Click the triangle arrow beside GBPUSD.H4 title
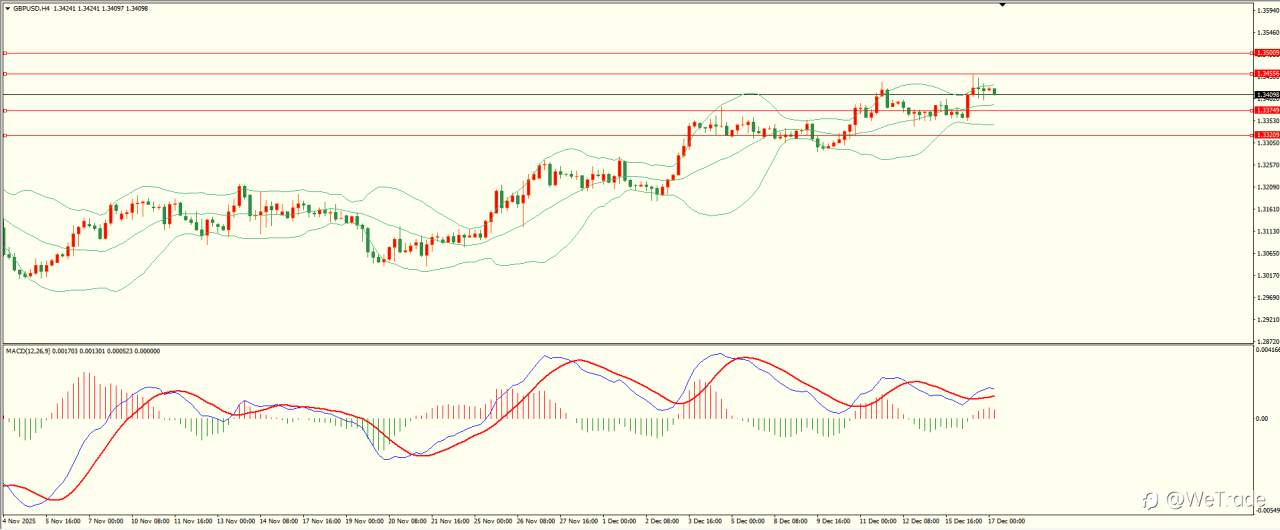Image resolution: width=1280 pixels, height=530 pixels. pos(6,7)
